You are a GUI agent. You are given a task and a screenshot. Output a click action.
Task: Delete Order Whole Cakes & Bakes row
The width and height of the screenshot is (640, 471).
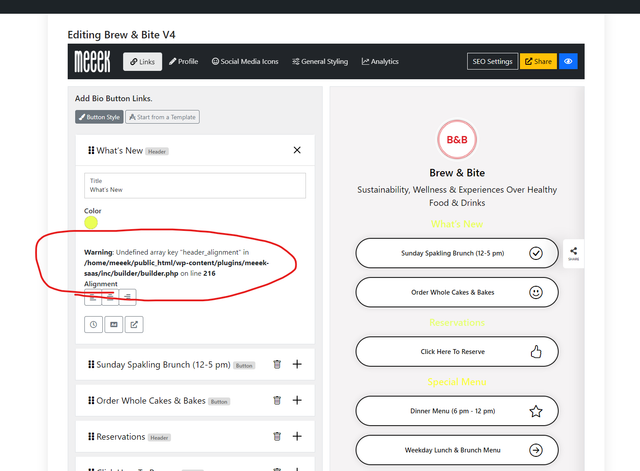coord(277,400)
